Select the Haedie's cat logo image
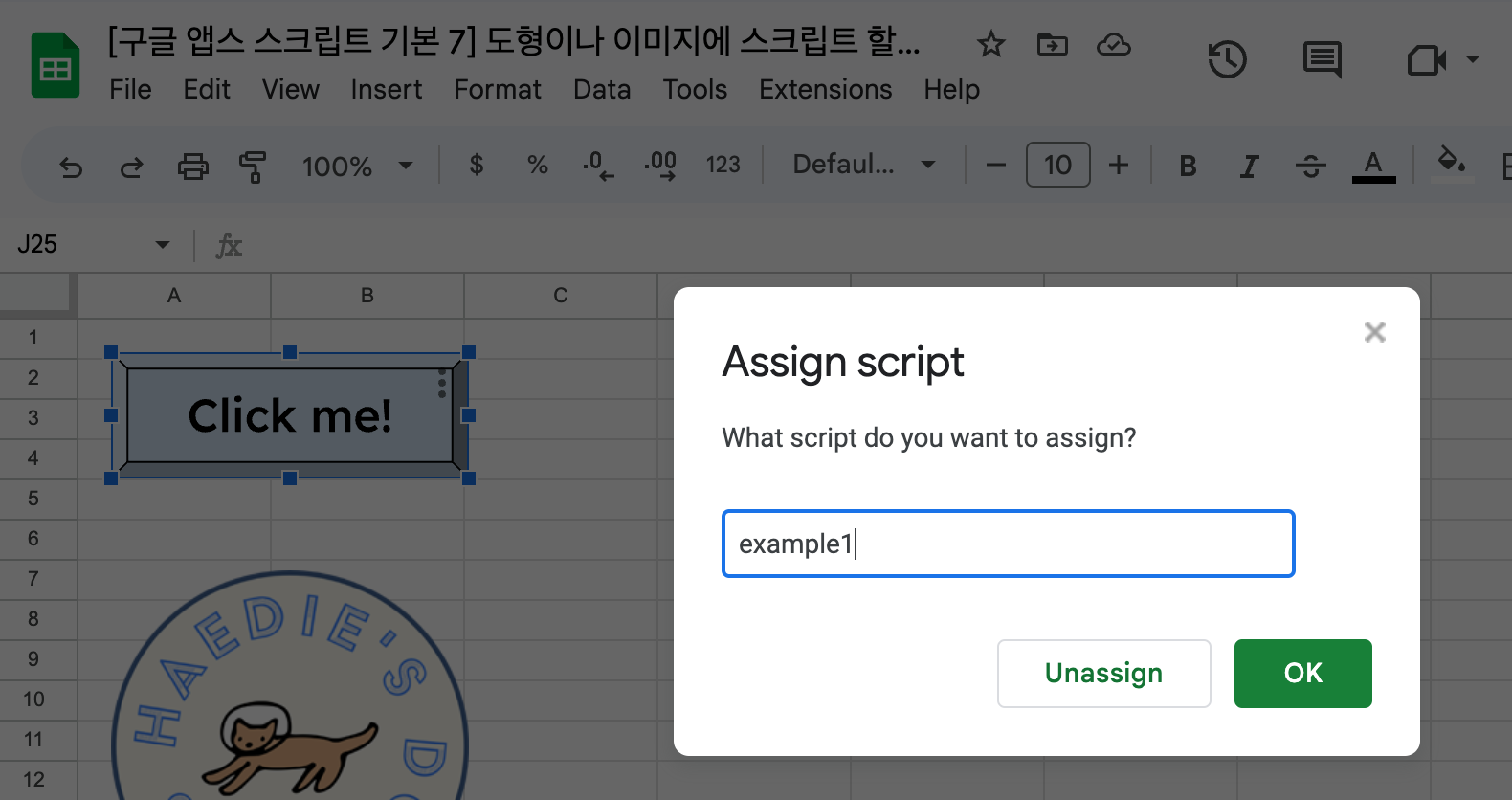1512x800 pixels. click(290, 685)
